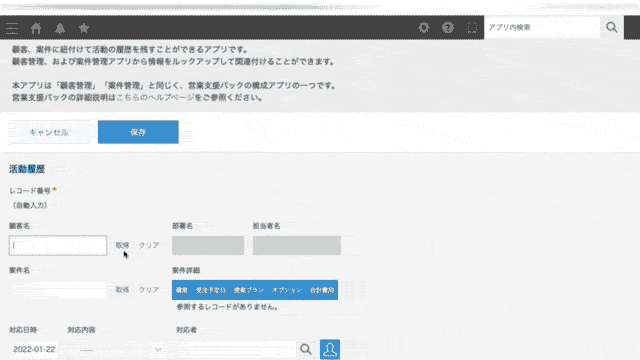
Task: Click the 提案プラン column header
Action: click(249, 290)
